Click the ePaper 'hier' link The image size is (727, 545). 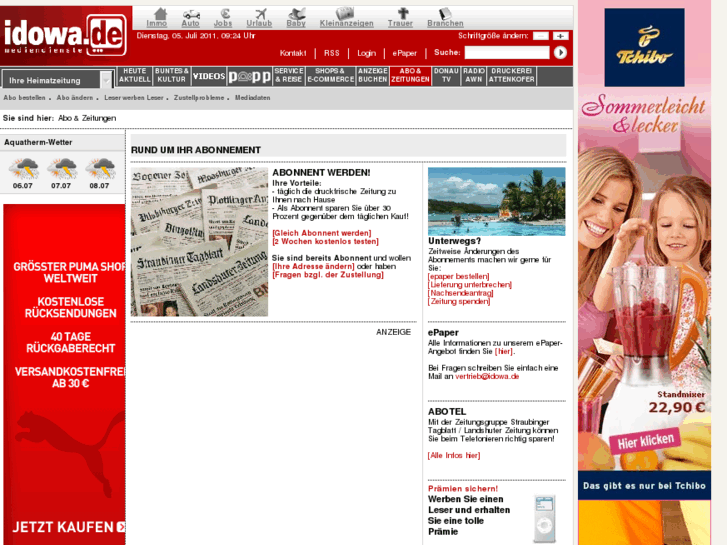(x=504, y=352)
